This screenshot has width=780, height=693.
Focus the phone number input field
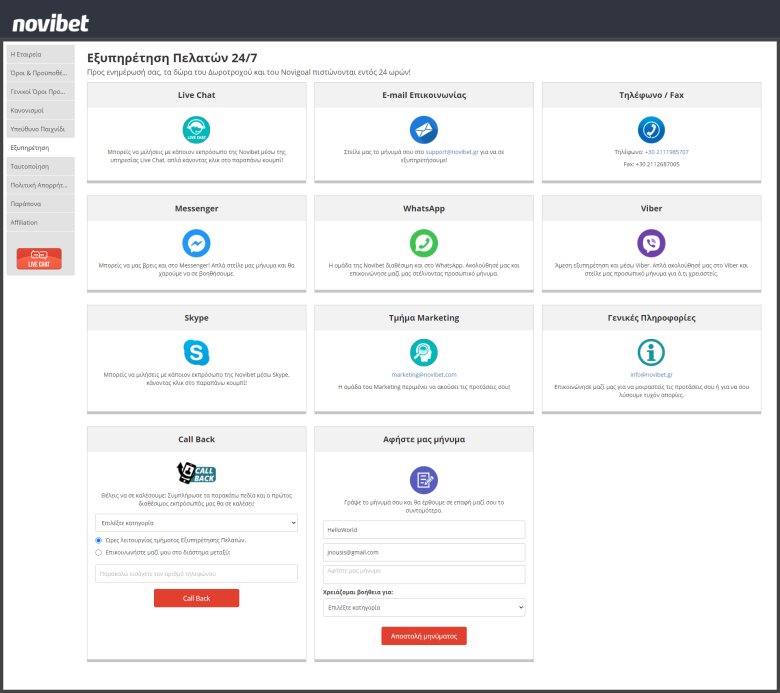tap(196, 574)
